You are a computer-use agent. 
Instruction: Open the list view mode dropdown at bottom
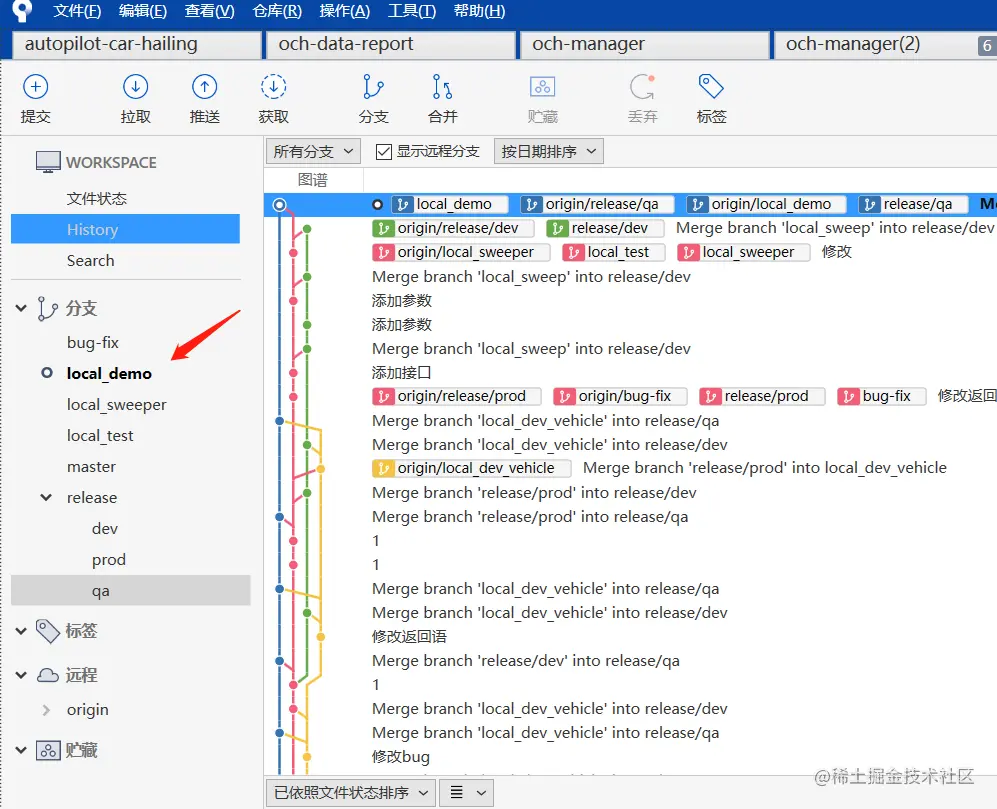(x=467, y=793)
